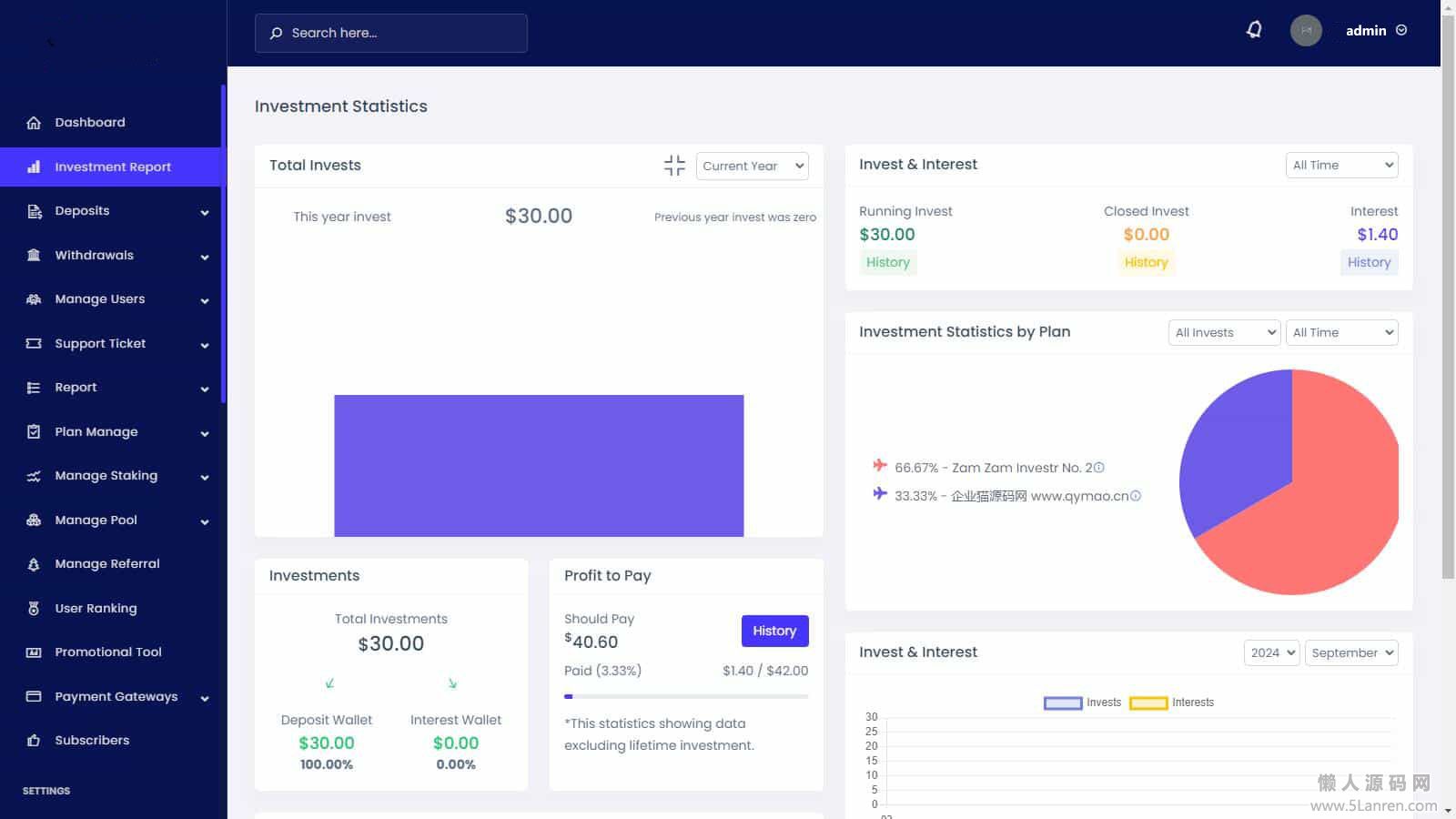Toggle the Invests legend in chart
This screenshot has height=819, width=1456.
[1063, 703]
